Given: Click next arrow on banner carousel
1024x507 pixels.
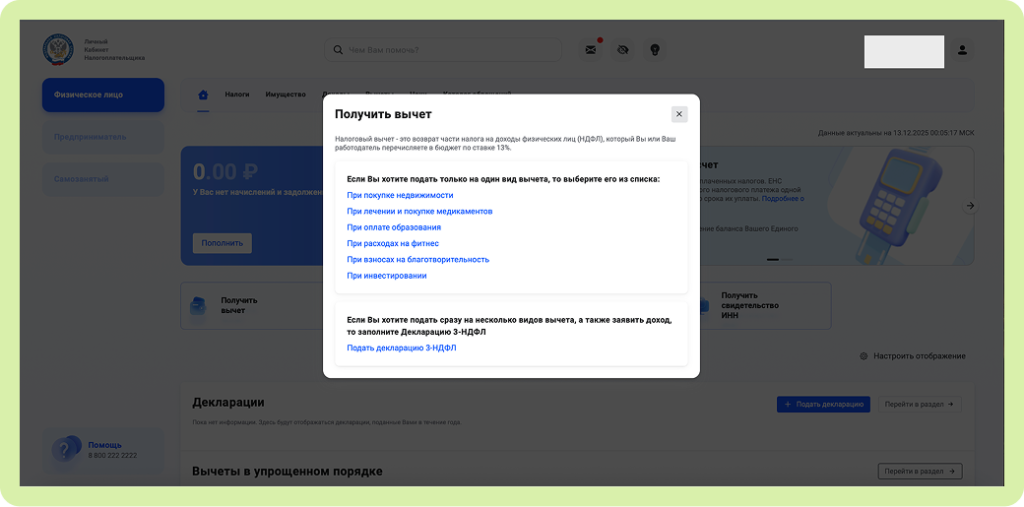Looking at the screenshot, I should click(x=969, y=206).
